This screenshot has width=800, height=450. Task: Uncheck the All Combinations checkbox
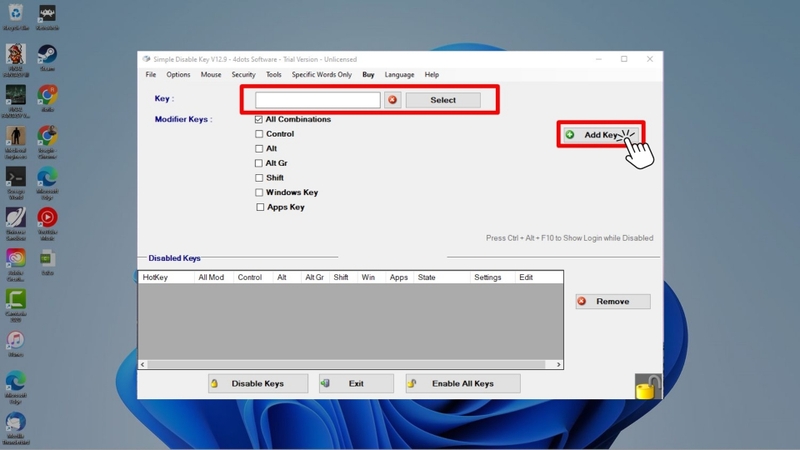tap(259, 119)
